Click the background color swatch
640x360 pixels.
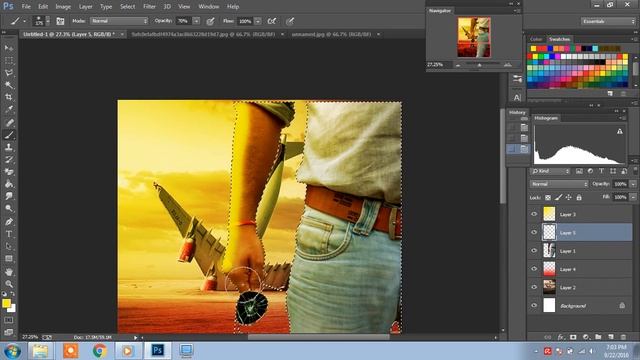pos(13,309)
